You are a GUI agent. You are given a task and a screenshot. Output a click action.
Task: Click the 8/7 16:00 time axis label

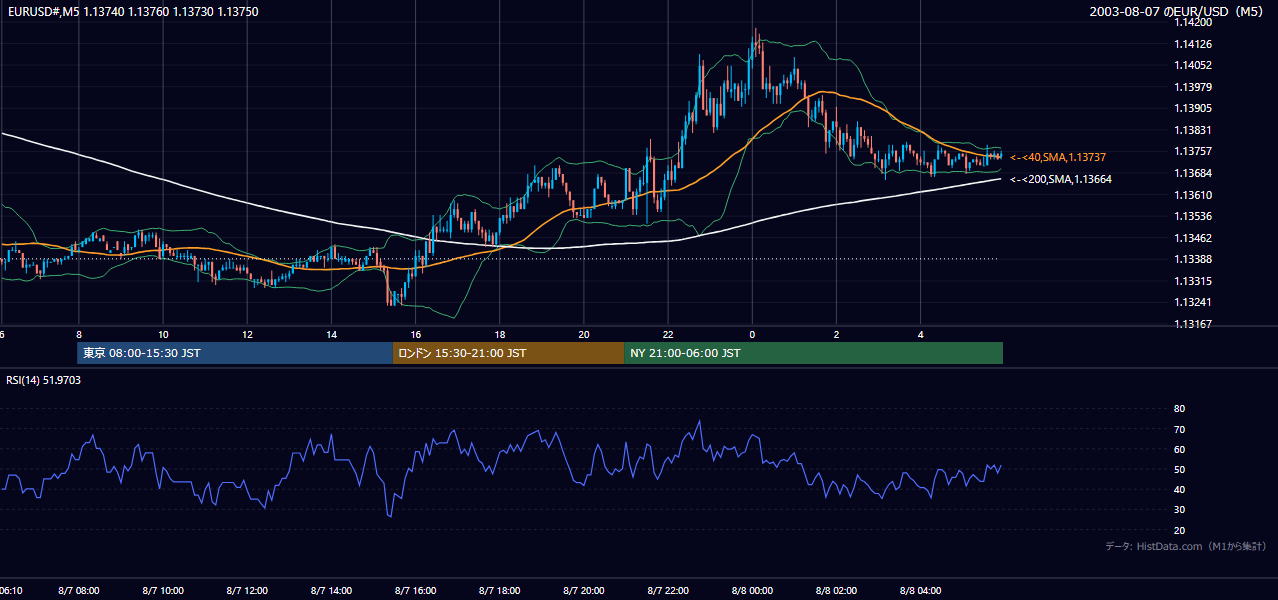(x=415, y=591)
